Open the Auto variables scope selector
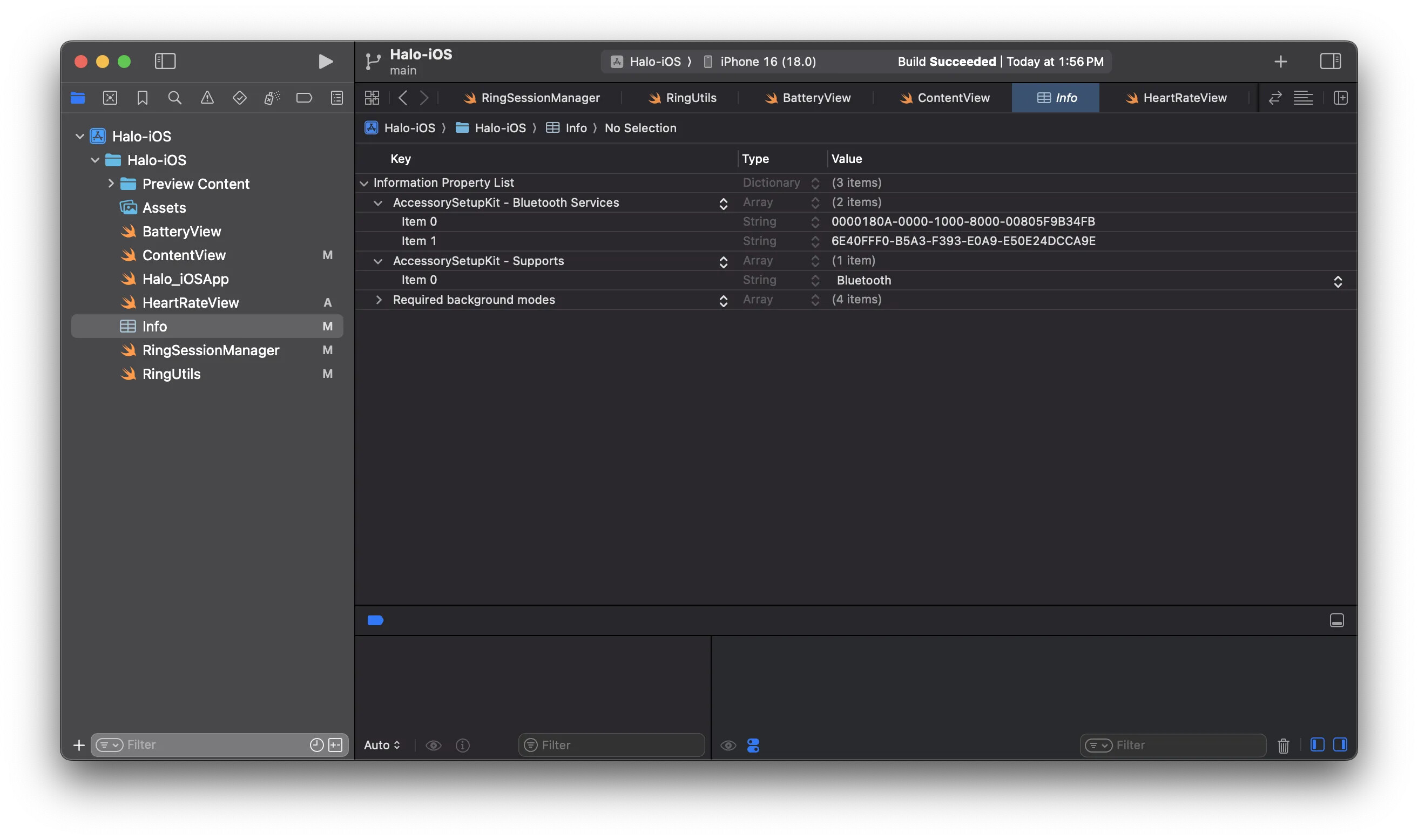 (x=382, y=745)
